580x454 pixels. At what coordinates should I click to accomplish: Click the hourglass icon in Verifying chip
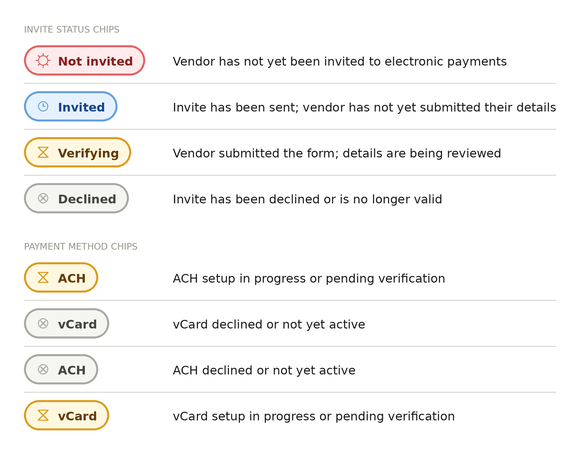tap(43, 152)
